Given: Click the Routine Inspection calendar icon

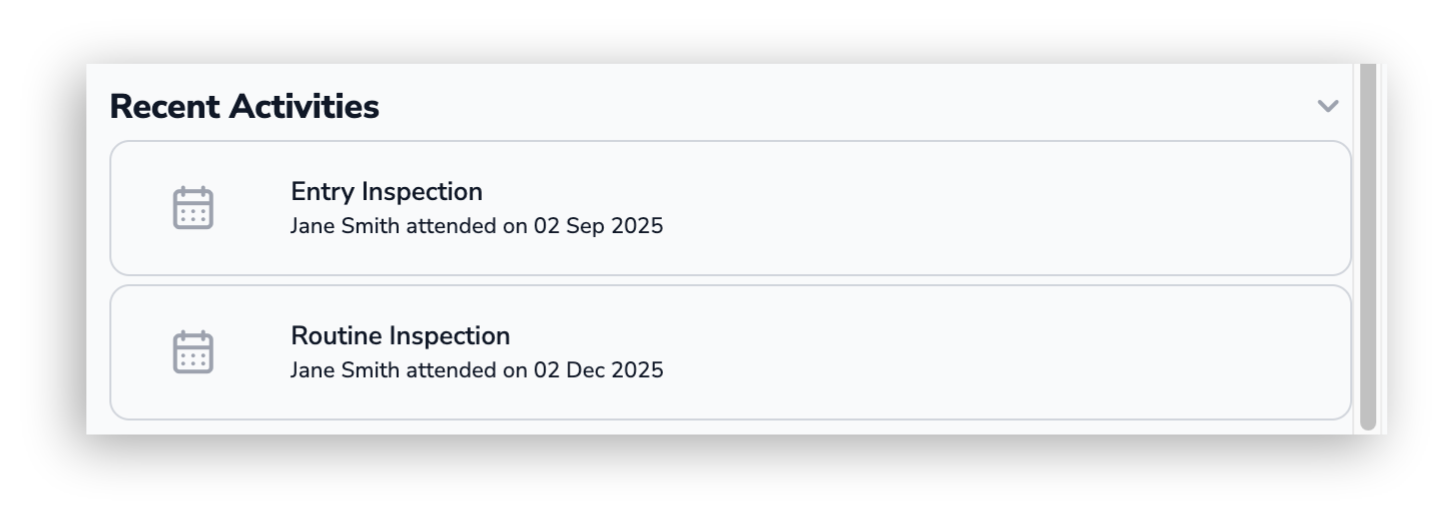Looking at the screenshot, I should pos(193,352).
